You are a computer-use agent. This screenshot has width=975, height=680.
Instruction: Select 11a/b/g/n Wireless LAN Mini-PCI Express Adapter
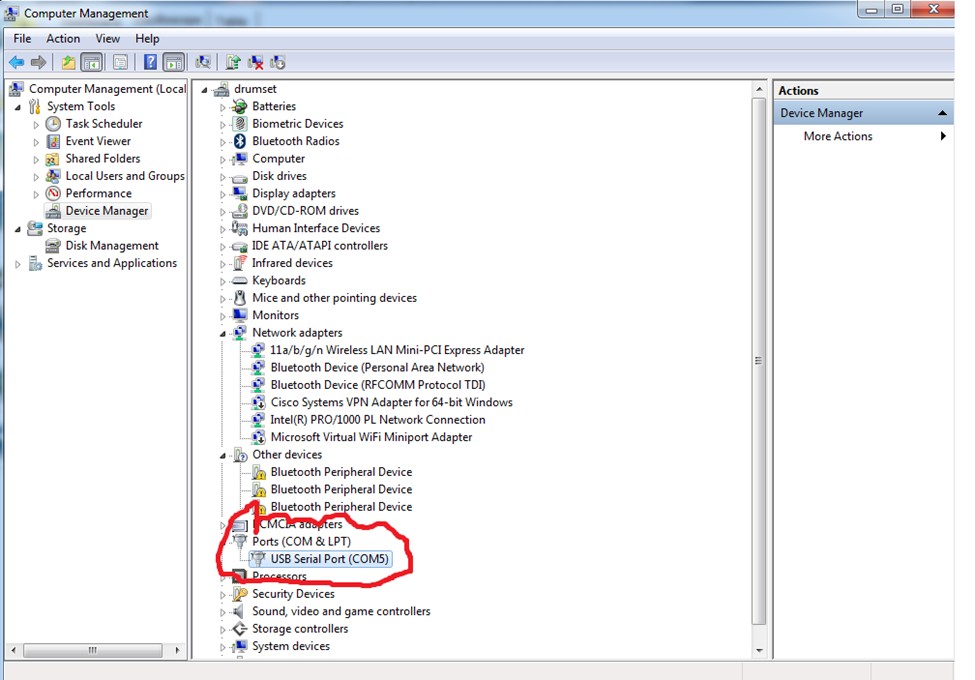pos(397,350)
